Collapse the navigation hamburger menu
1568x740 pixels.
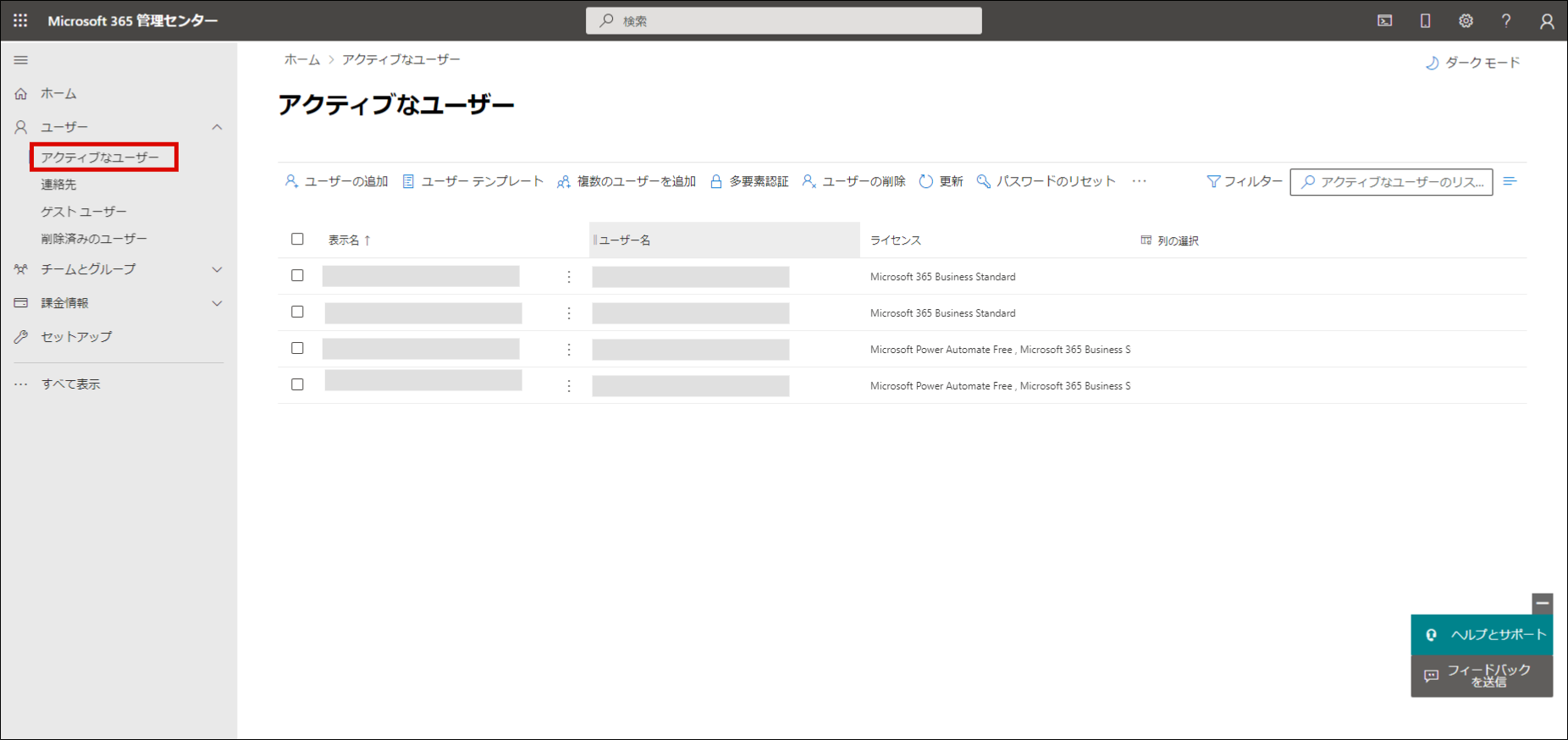(21, 60)
